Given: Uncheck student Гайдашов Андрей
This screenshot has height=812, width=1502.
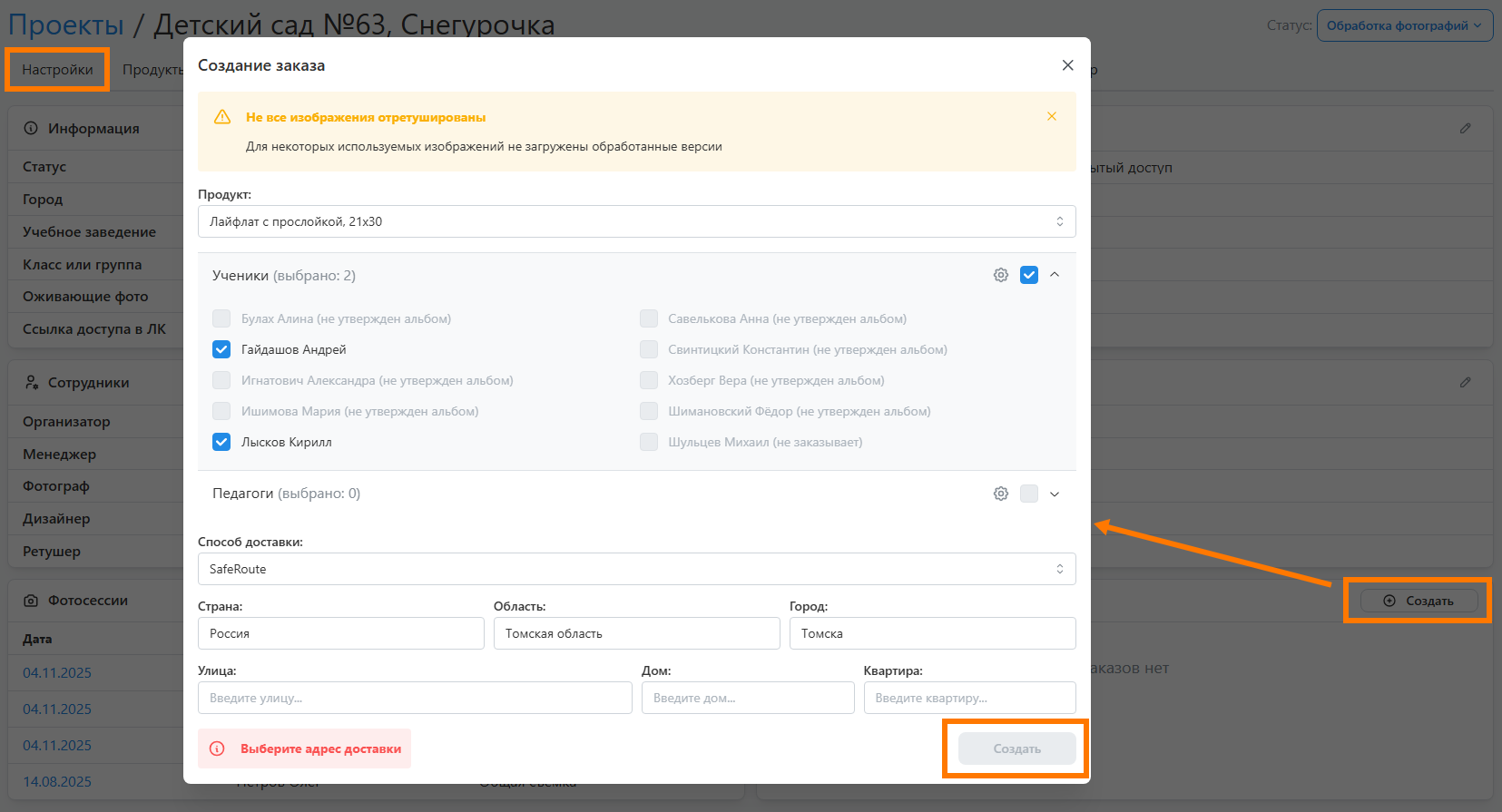Looking at the screenshot, I should pos(221,349).
